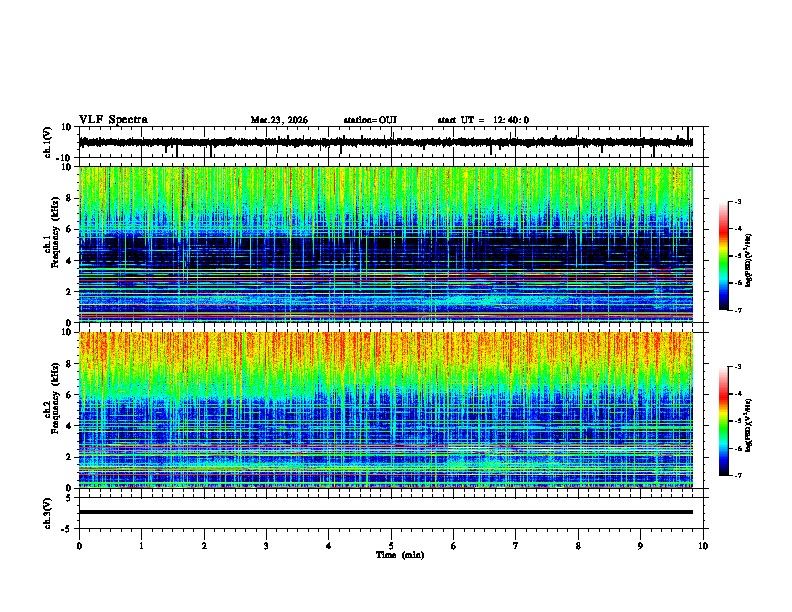Click the "Time (min)" axis label
Image resolution: width=792 pixels, height=612 pixels.
400,555
